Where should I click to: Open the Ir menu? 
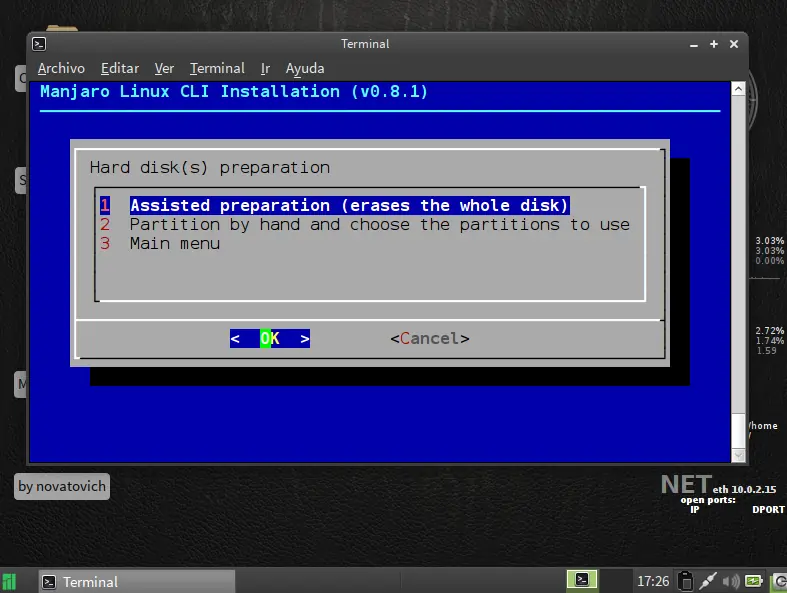265,68
